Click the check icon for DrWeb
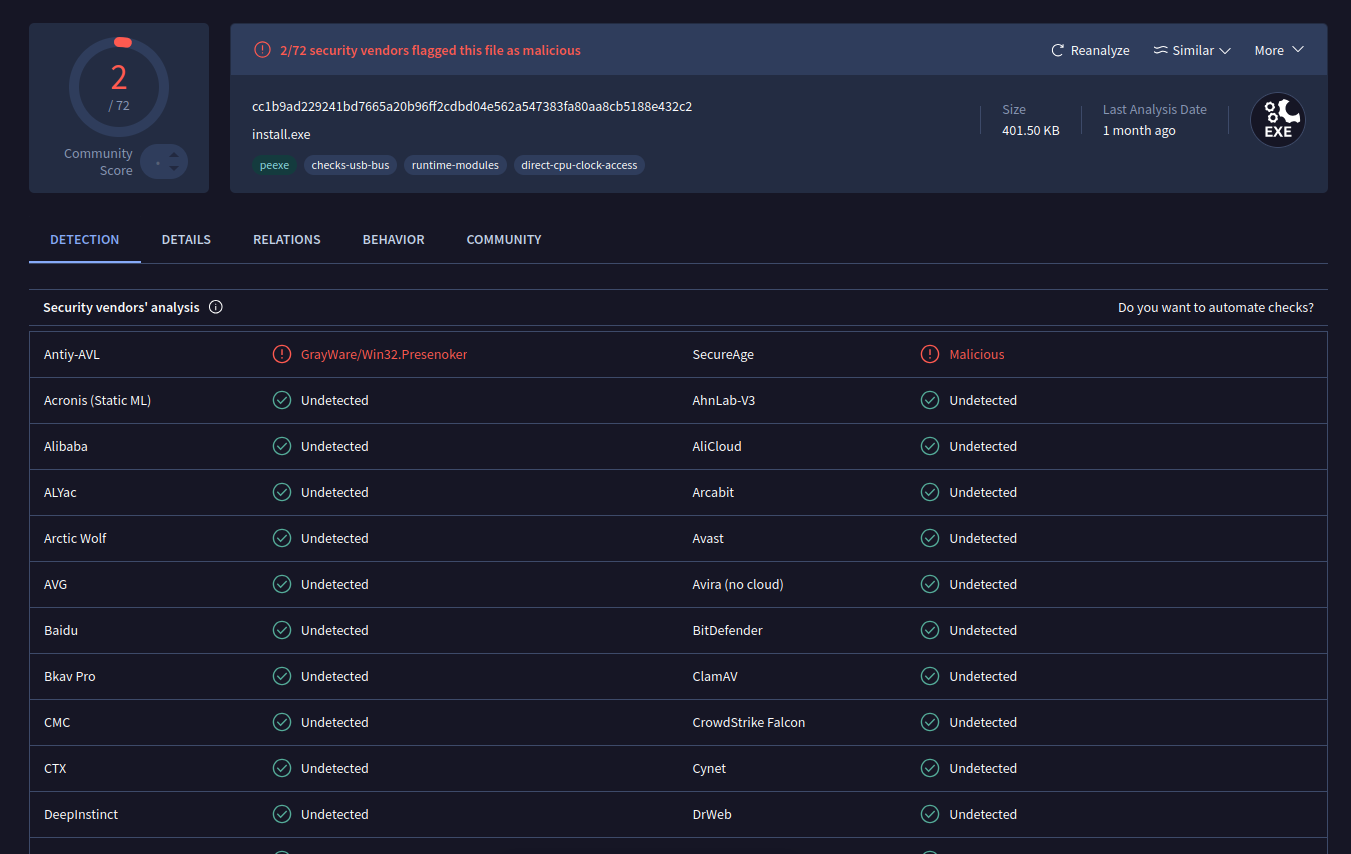The image size is (1351, 854). pyautogui.click(x=930, y=814)
